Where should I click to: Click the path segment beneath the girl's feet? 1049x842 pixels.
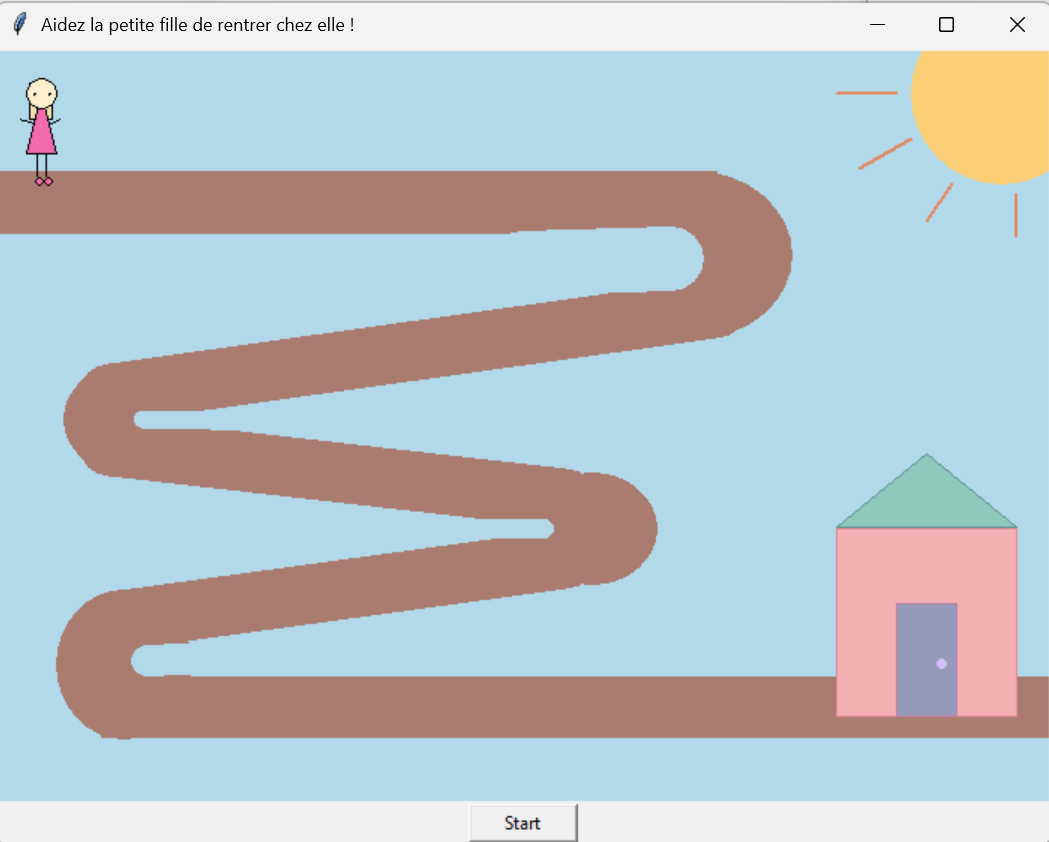[43, 203]
